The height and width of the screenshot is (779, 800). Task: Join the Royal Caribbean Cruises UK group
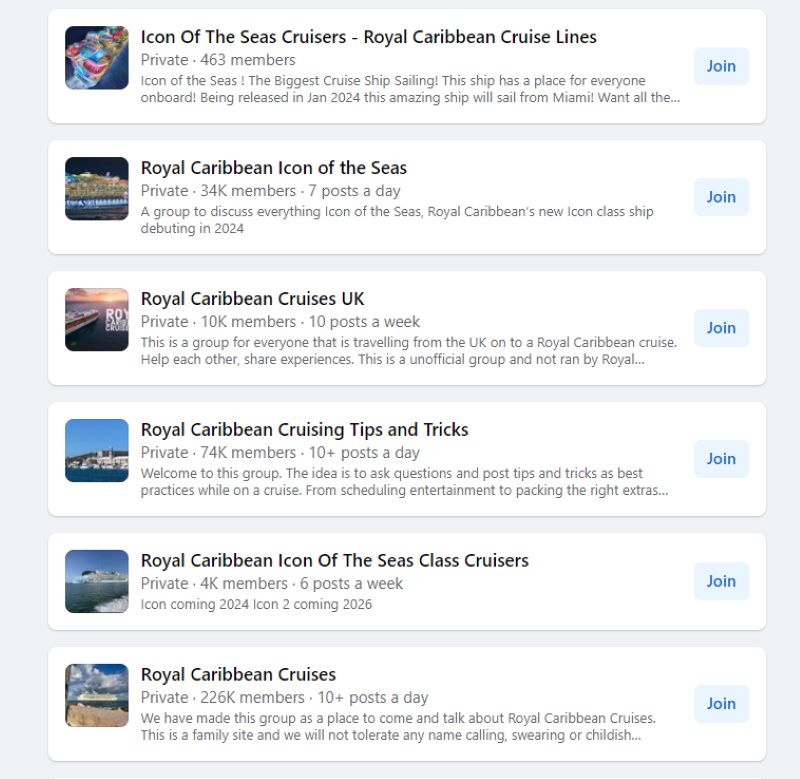pyautogui.click(x=721, y=328)
